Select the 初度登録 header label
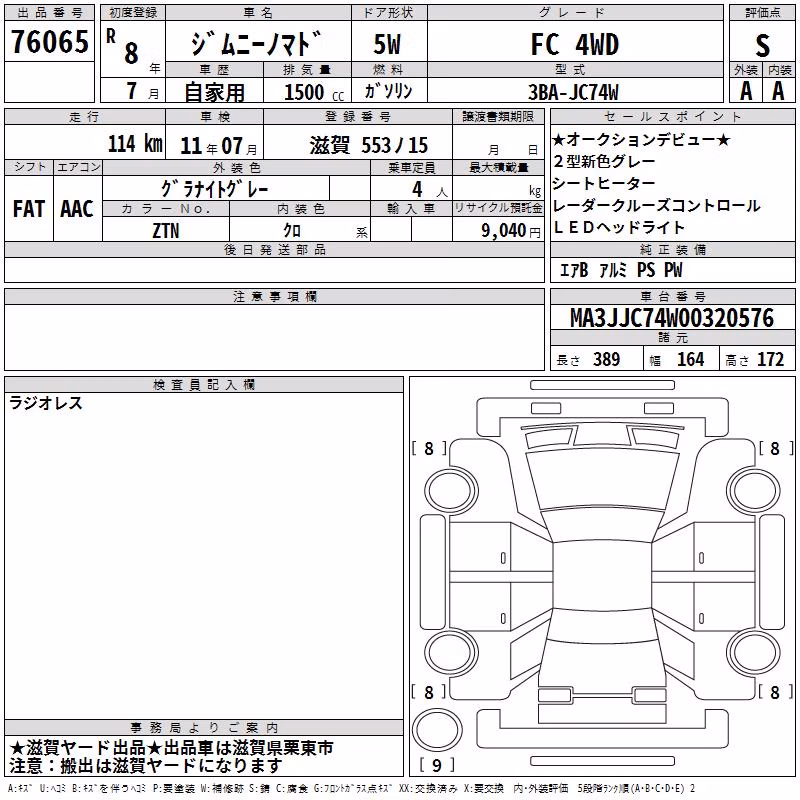Screen dimensions: 800x800 coord(133,13)
